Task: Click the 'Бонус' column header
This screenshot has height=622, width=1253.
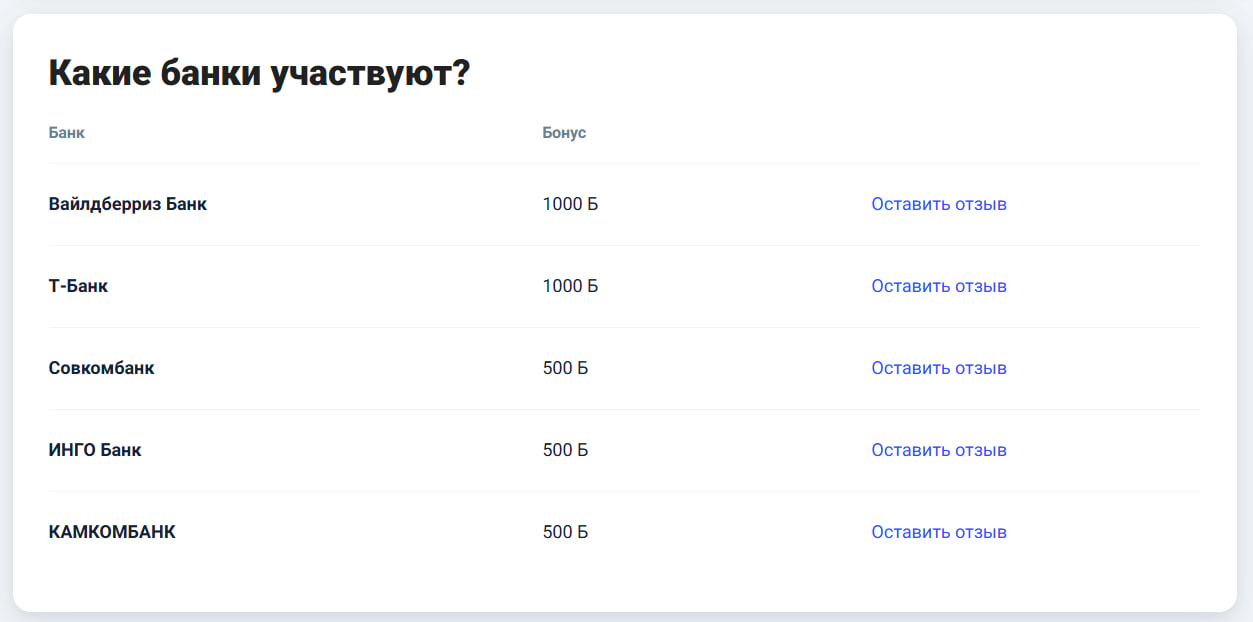Action: tap(564, 133)
